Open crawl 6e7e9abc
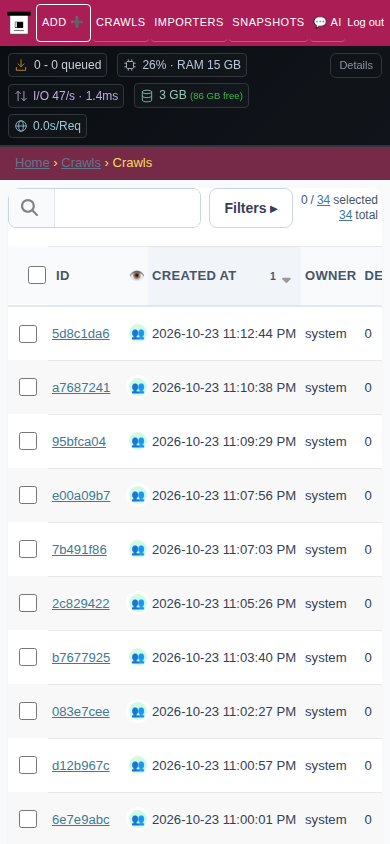The height and width of the screenshot is (844, 390). click(x=81, y=820)
